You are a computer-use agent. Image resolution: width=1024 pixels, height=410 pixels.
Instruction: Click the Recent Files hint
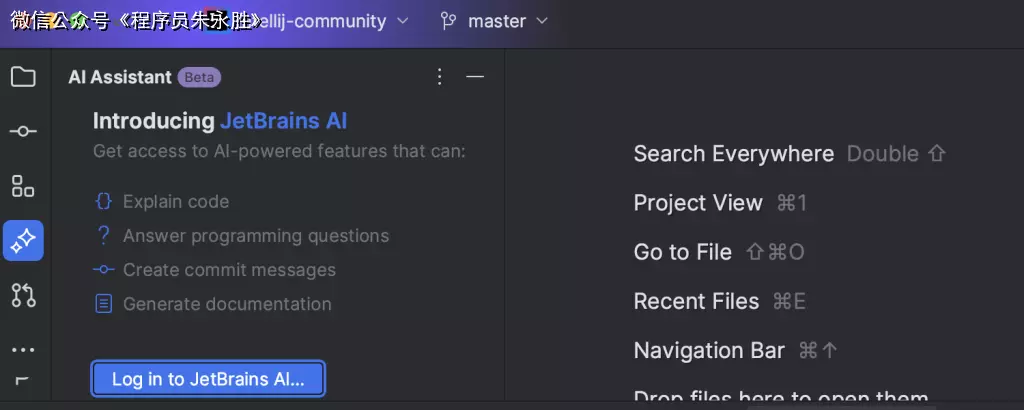696,301
